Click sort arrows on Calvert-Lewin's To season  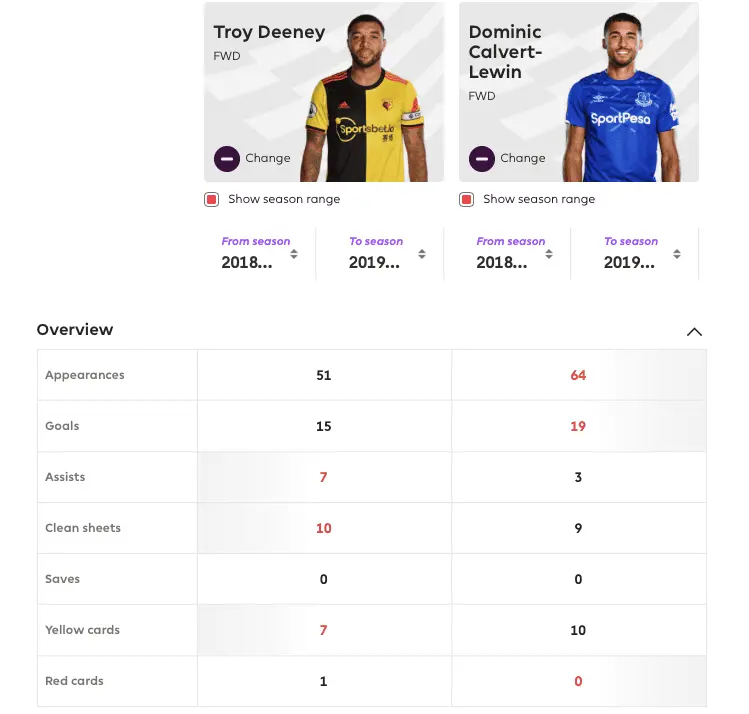pos(677,254)
